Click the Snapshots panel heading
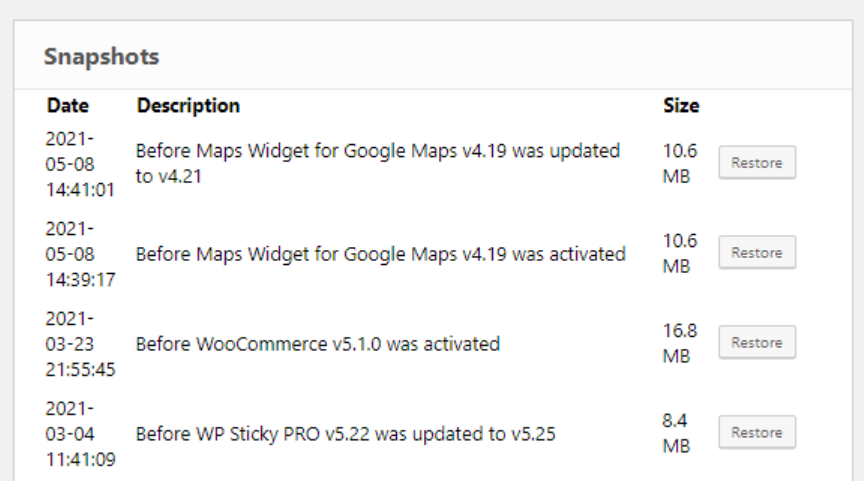This screenshot has width=864, height=481. click(101, 56)
